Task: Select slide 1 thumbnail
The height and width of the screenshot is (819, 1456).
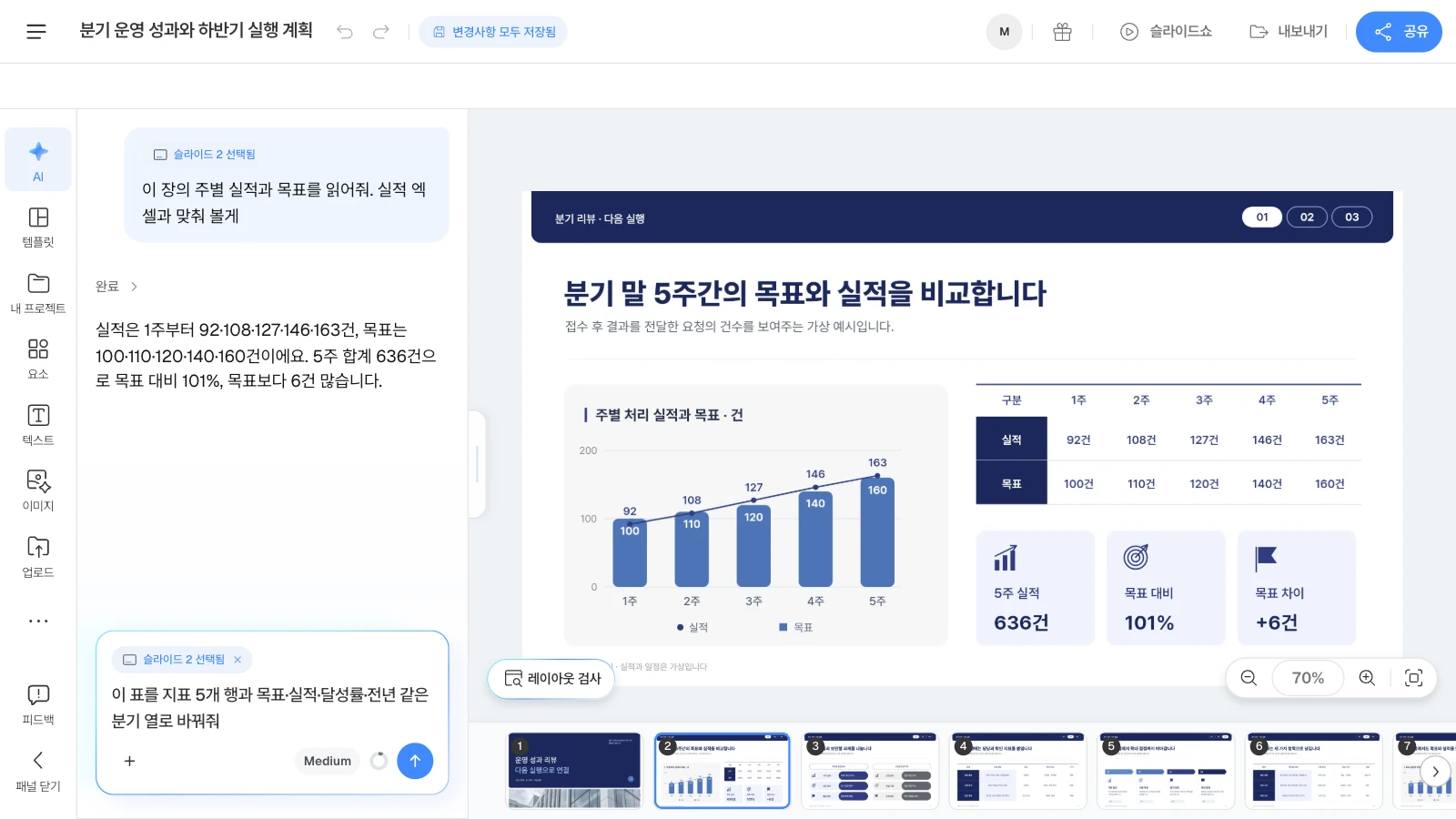Action: coord(574,771)
